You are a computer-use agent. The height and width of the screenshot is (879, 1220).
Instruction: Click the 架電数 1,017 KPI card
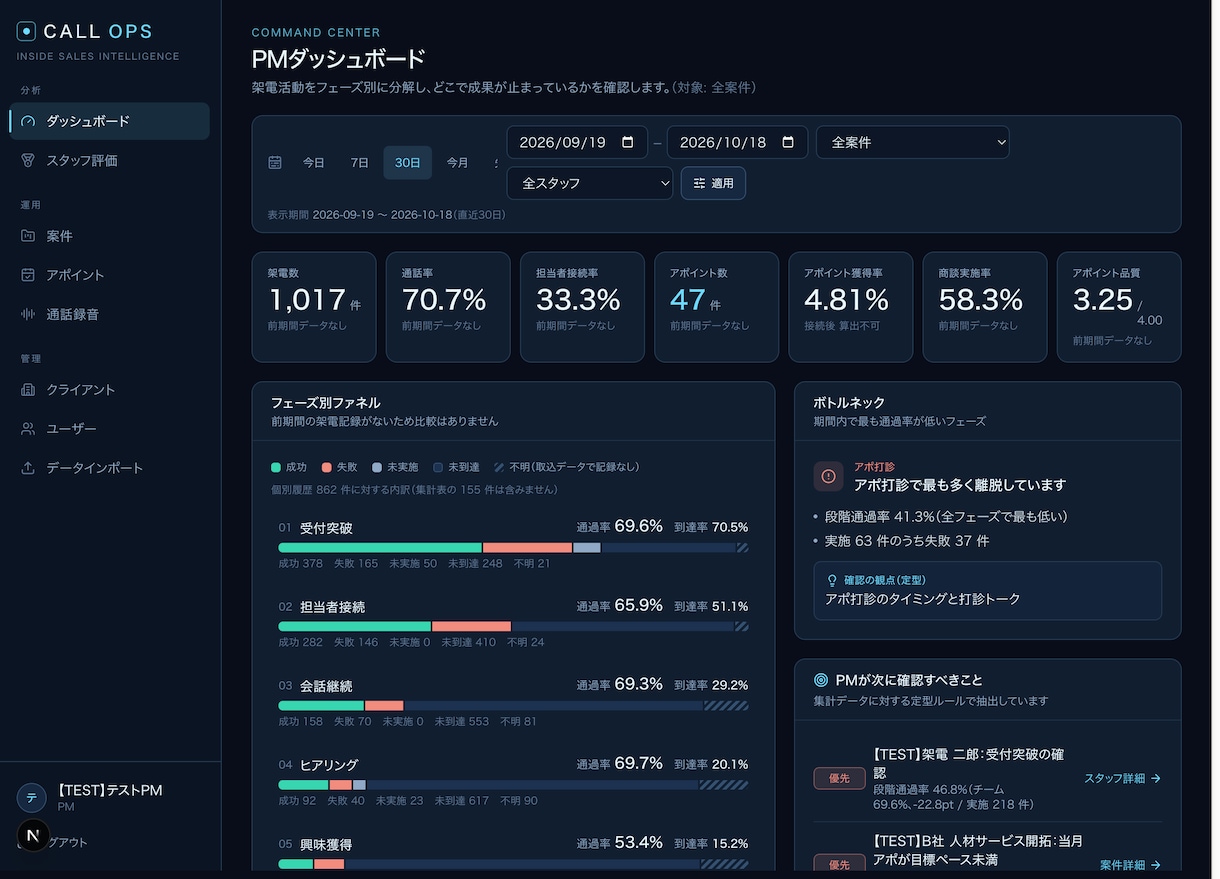pyautogui.click(x=314, y=306)
